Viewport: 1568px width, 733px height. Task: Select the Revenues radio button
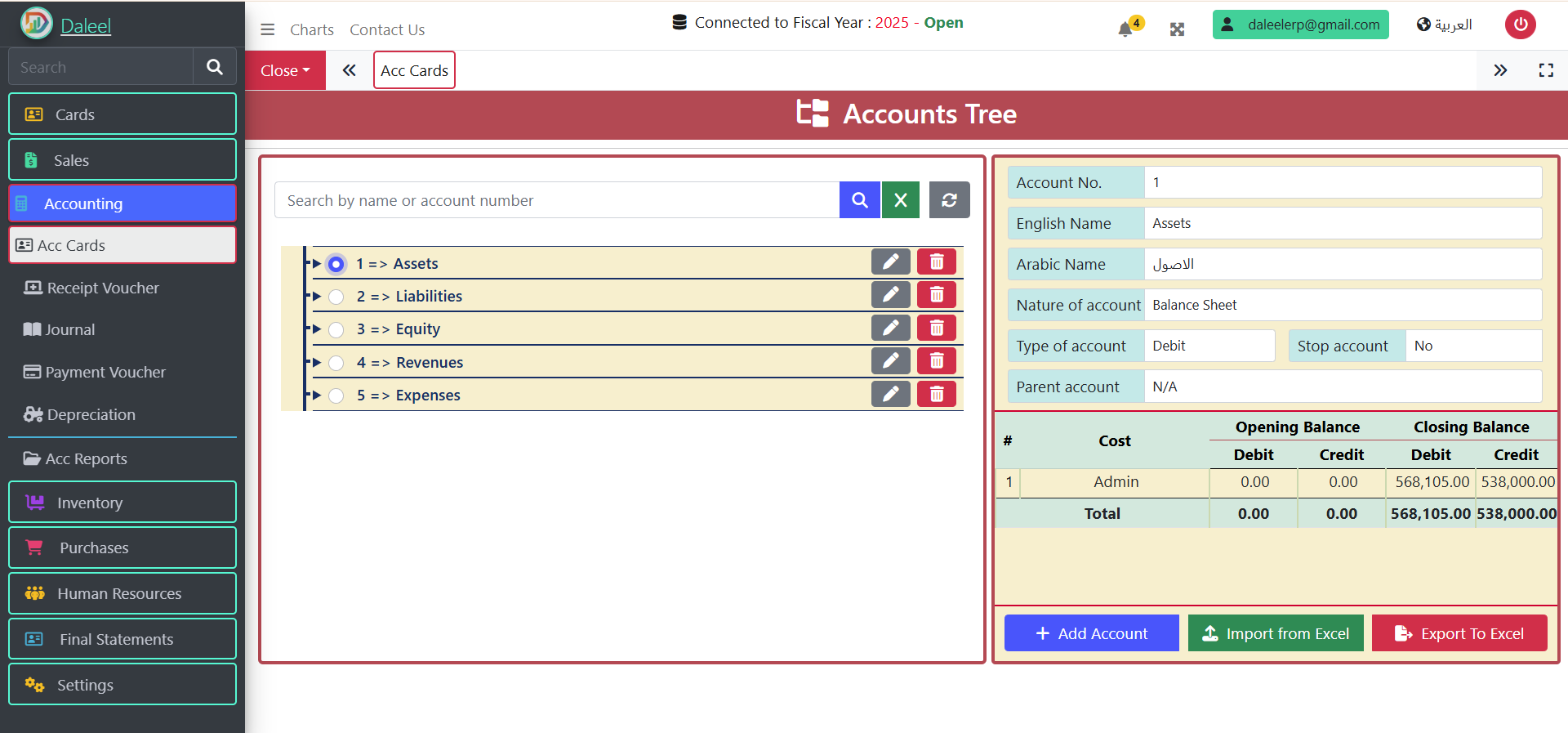(x=336, y=363)
